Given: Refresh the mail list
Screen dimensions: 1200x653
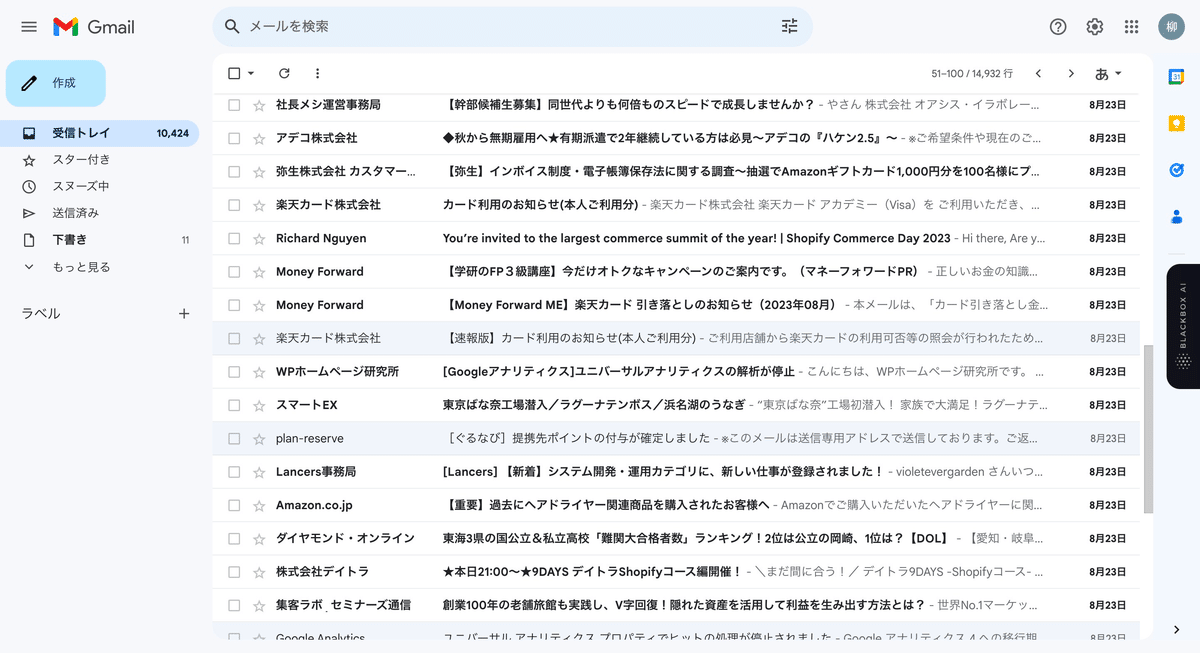Looking at the screenshot, I should 284,73.
